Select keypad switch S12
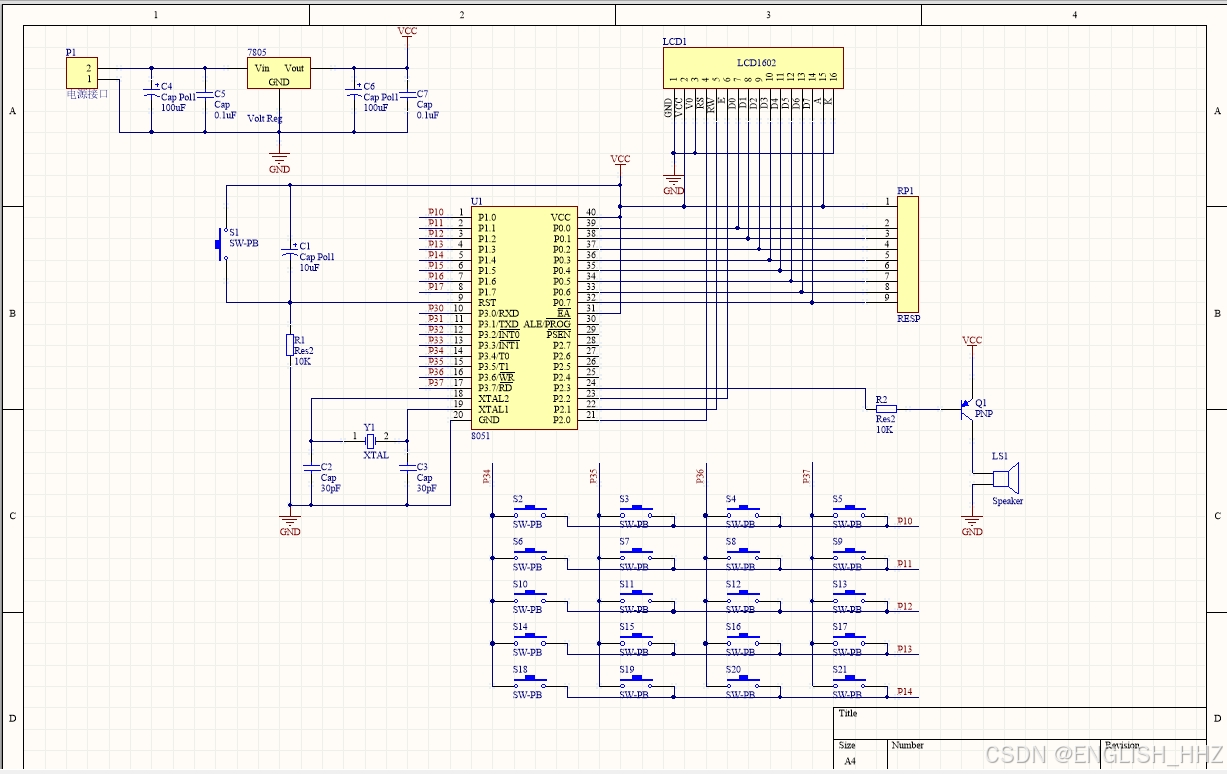This screenshot has height=774, width=1227. [742, 598]
